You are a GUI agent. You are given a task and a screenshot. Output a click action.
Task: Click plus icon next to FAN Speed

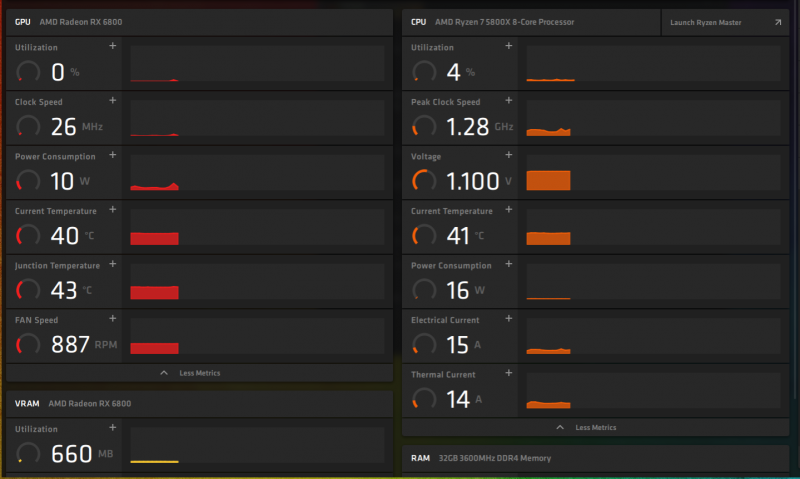point(112,320)
